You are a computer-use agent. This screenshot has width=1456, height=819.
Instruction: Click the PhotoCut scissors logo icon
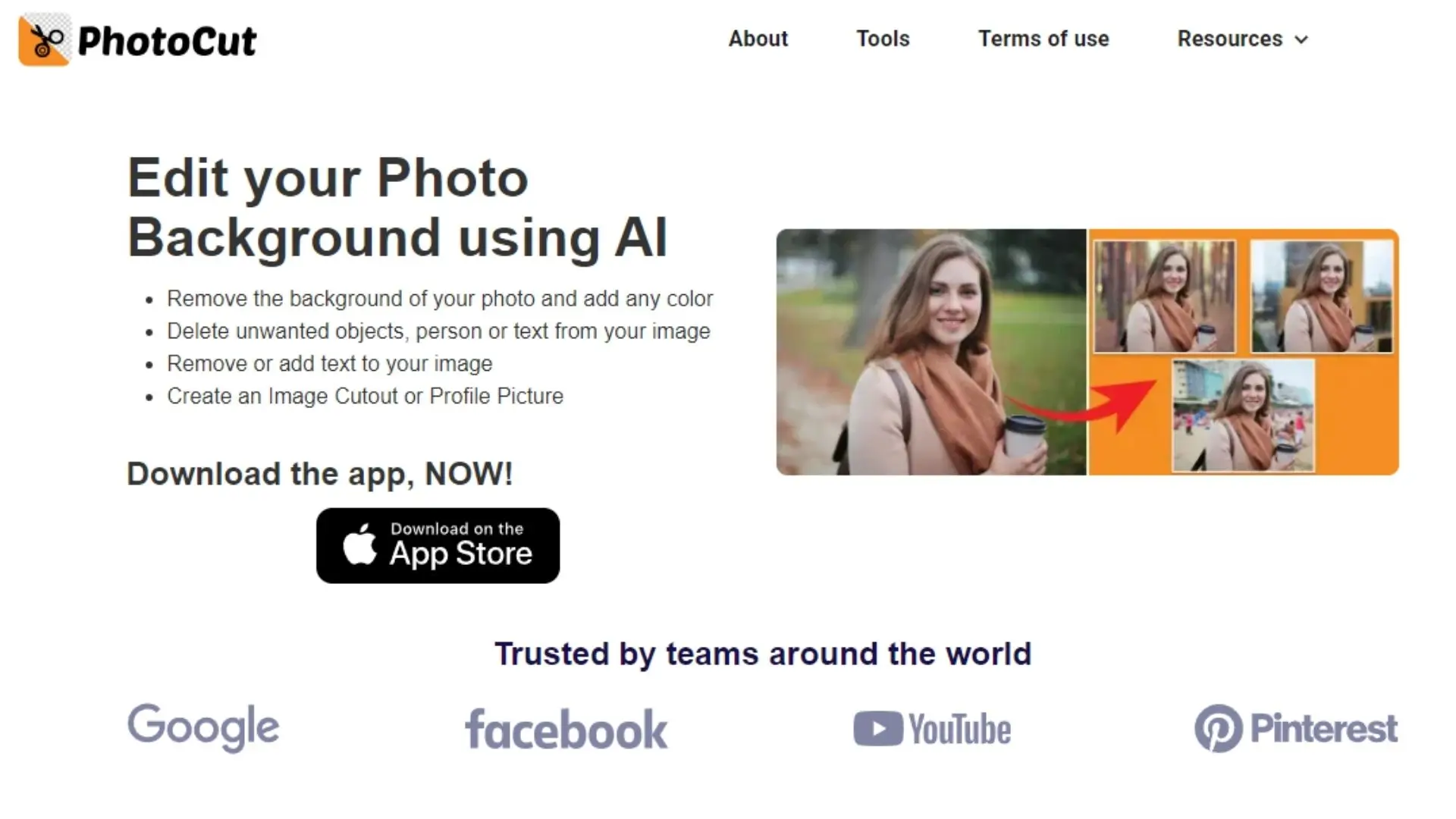pyautogui.click(x=45, y=39)
